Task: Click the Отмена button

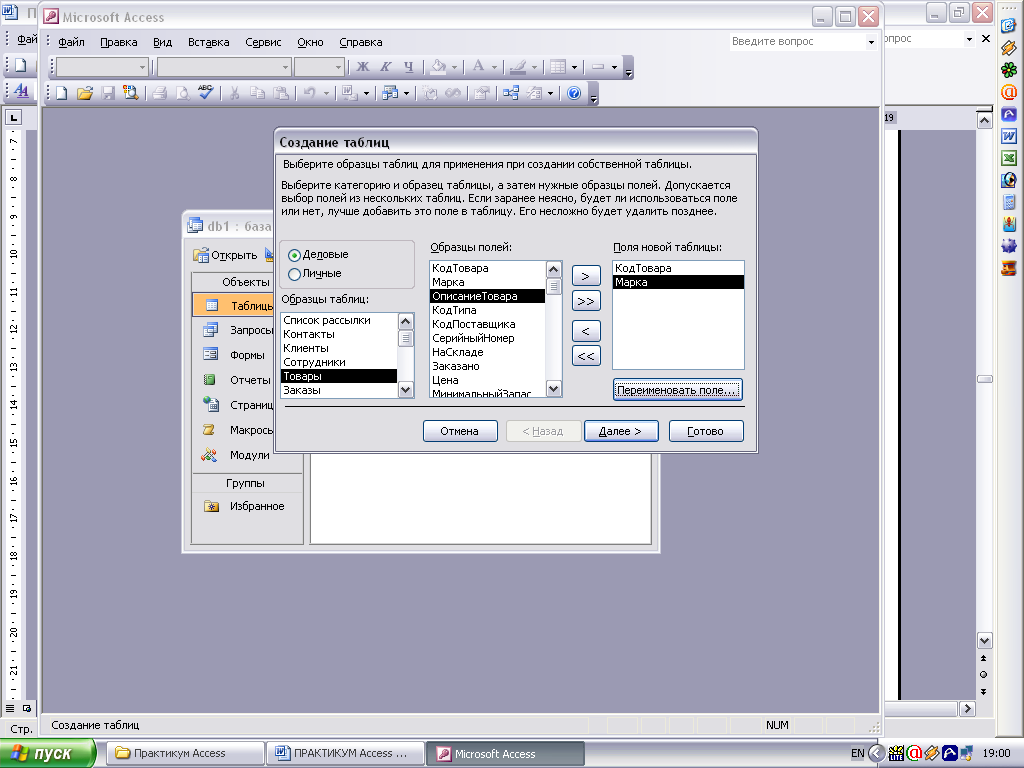Action: pyautogui.click(x=460, y=431)
